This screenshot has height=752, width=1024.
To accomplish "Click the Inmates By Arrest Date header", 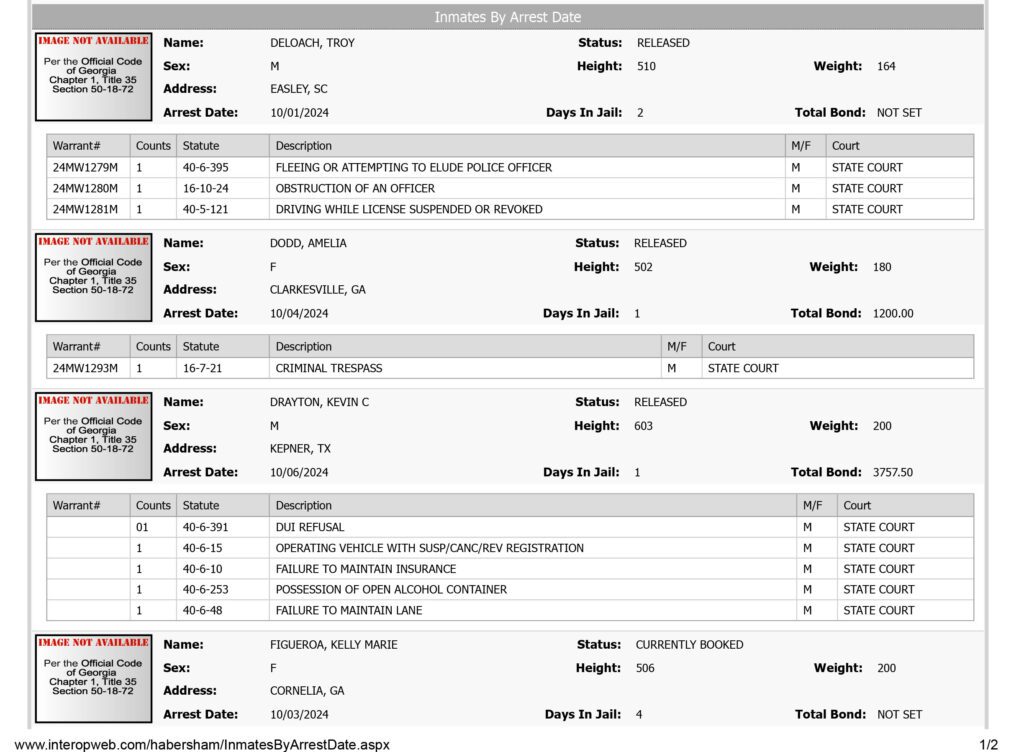I will pos(507,17).
